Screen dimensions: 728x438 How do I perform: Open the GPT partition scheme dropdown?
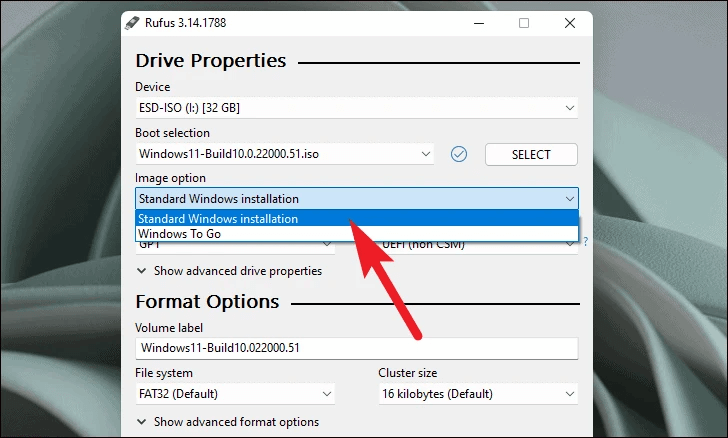coord(235,244)
